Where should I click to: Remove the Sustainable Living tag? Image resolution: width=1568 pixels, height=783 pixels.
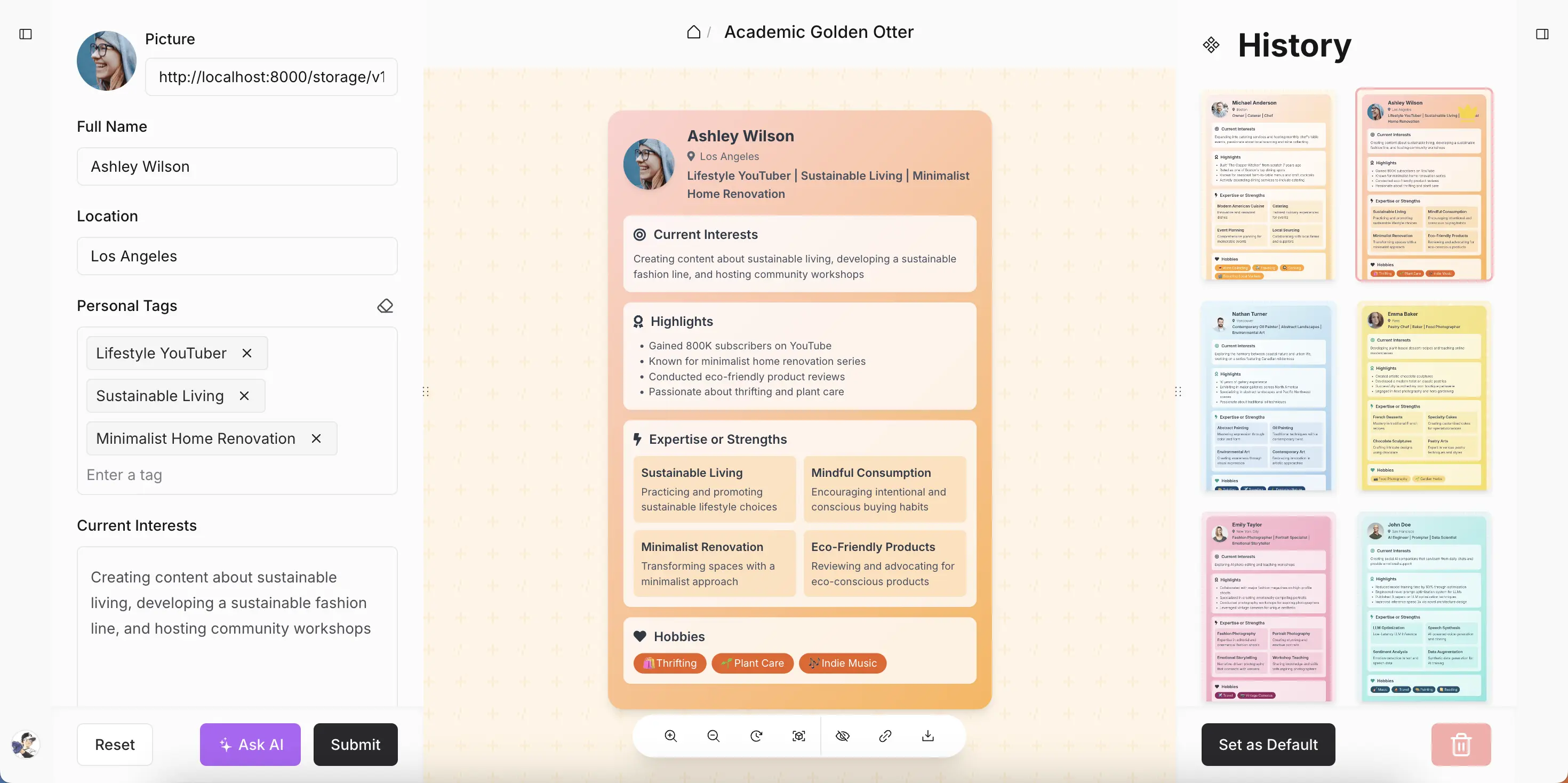243,396
